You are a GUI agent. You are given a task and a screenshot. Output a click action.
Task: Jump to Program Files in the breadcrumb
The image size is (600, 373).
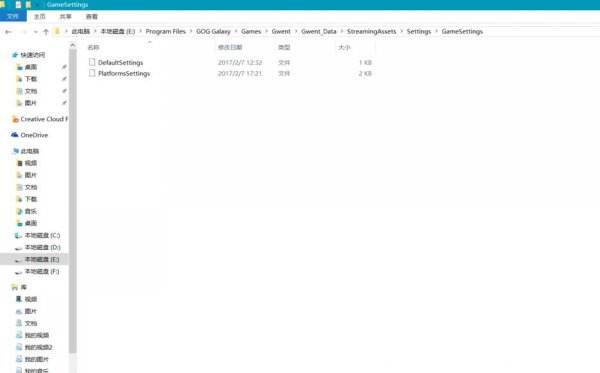[x=165, y=31]
